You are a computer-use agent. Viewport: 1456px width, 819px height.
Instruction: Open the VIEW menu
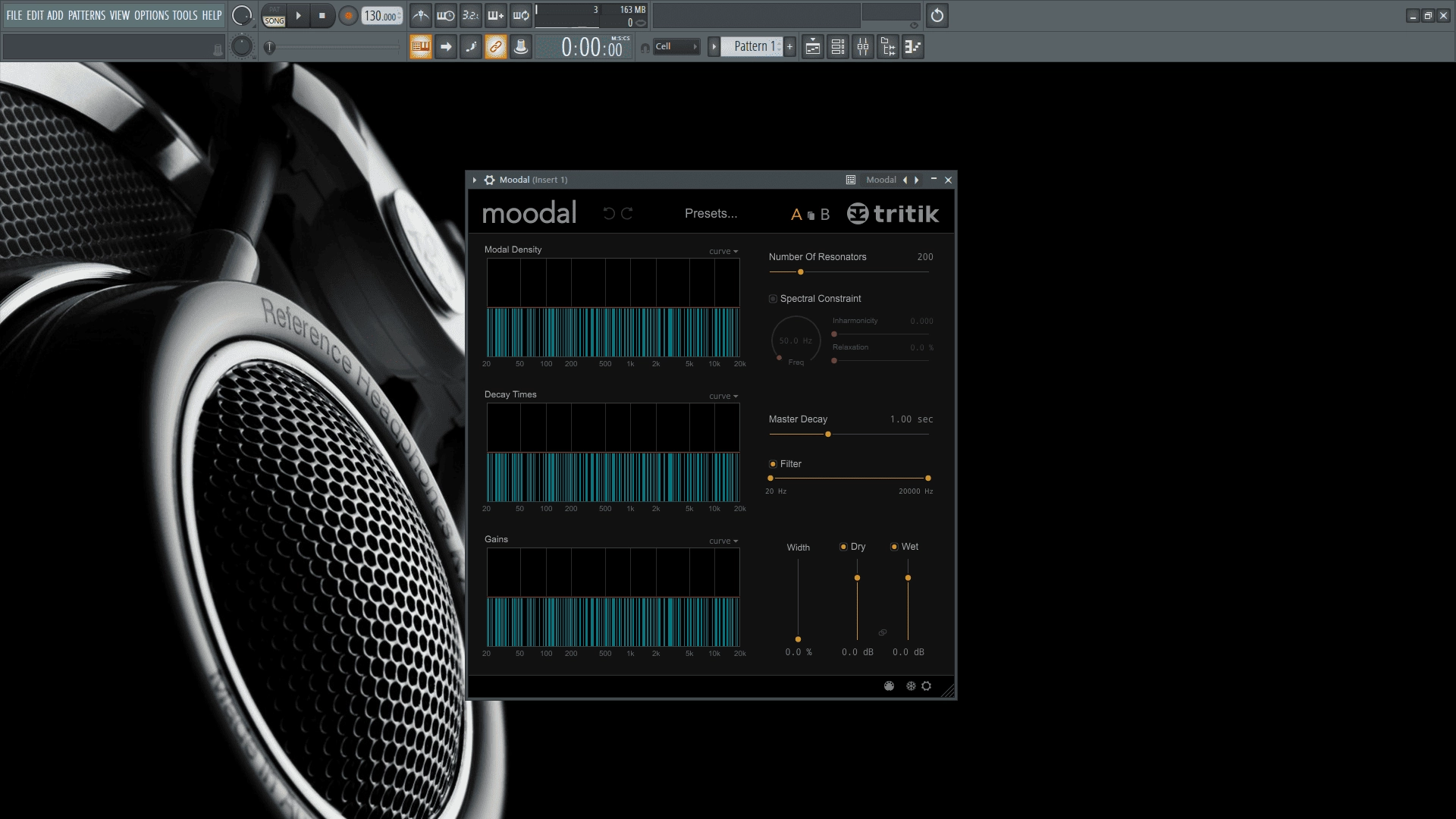click(120, 15)
